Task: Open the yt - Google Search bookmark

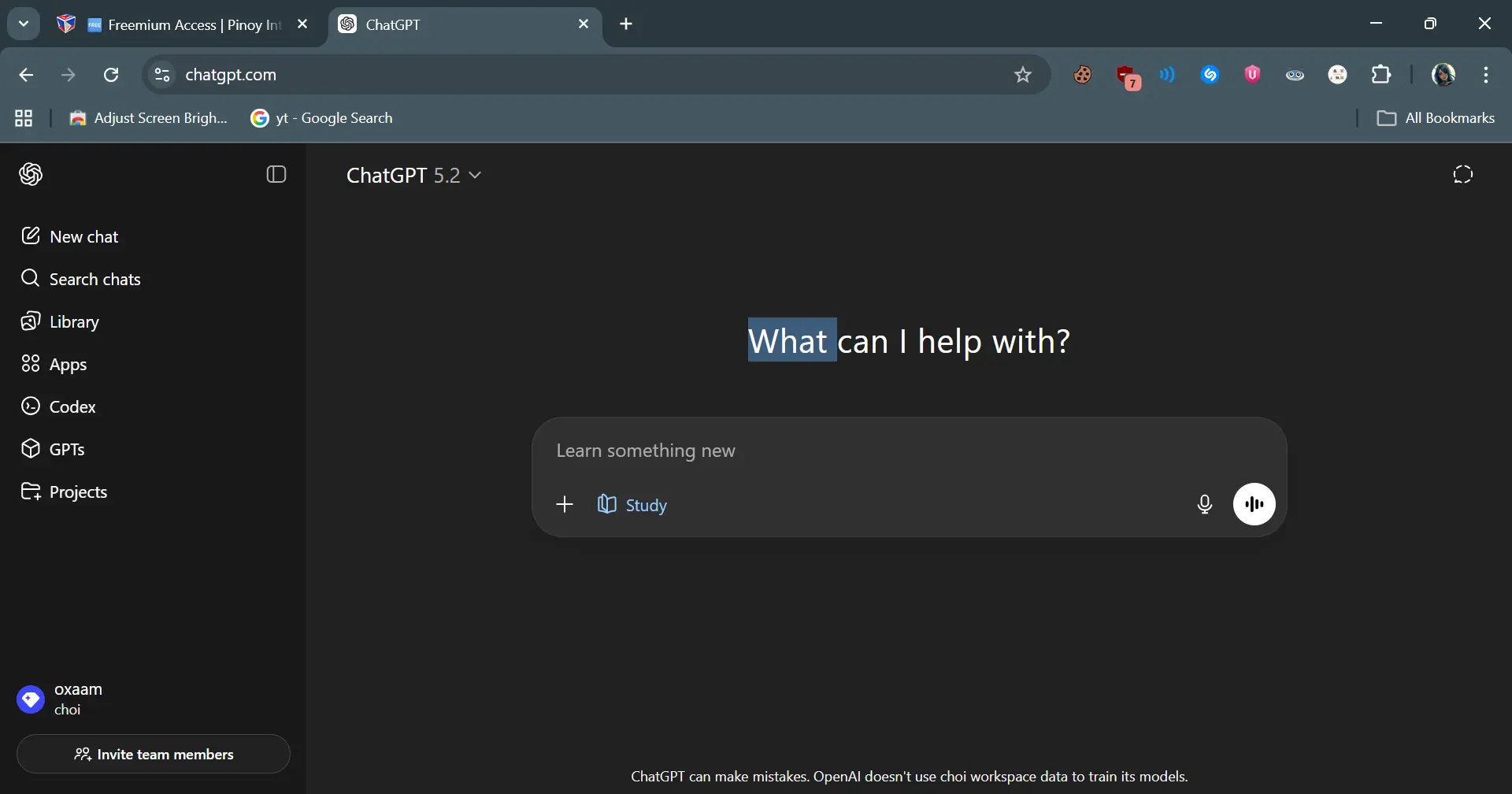Action: pyautogui.click(x=321, y=118)
